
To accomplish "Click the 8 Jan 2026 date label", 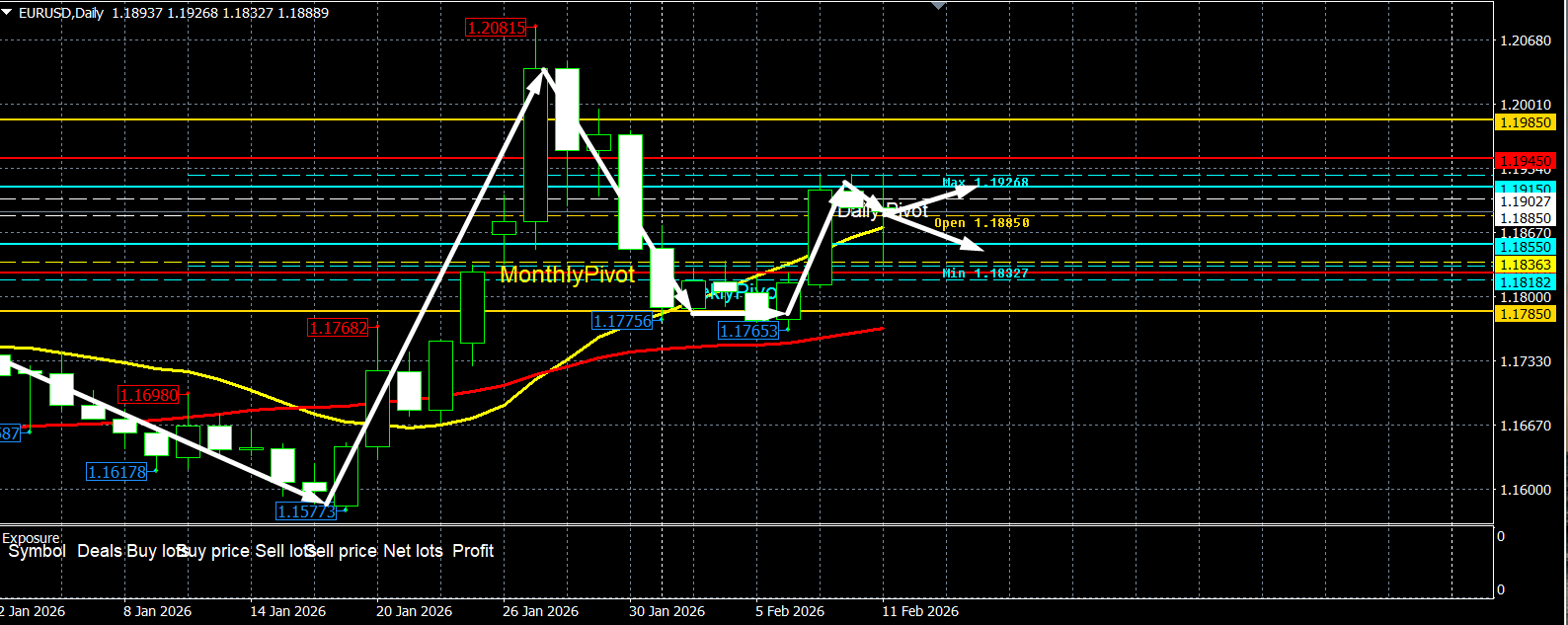I will [158, 611].
